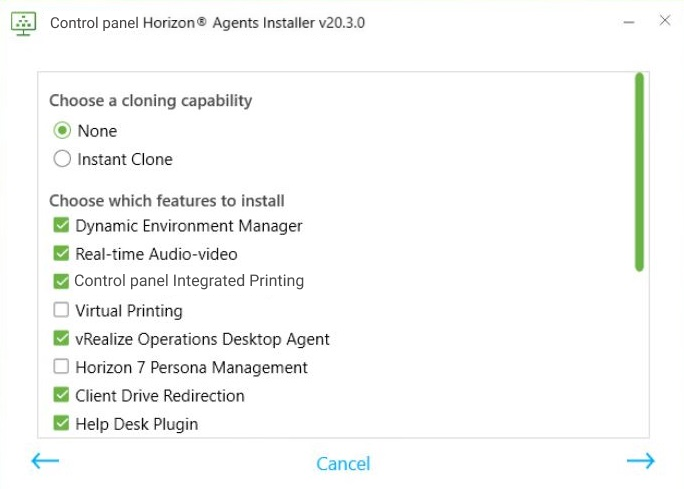Uncheck Control panel Integrated Printing

[x=61, y=281]
